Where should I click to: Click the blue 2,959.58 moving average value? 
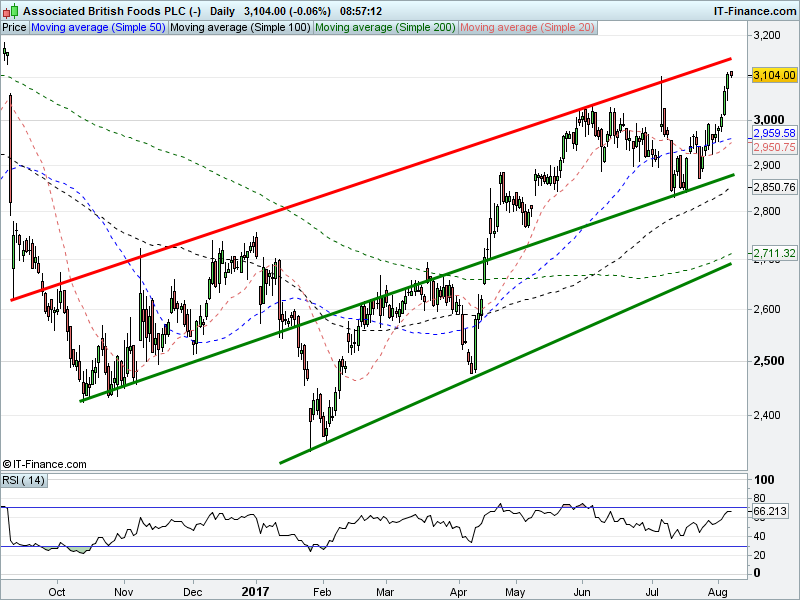tap(774, 133)
